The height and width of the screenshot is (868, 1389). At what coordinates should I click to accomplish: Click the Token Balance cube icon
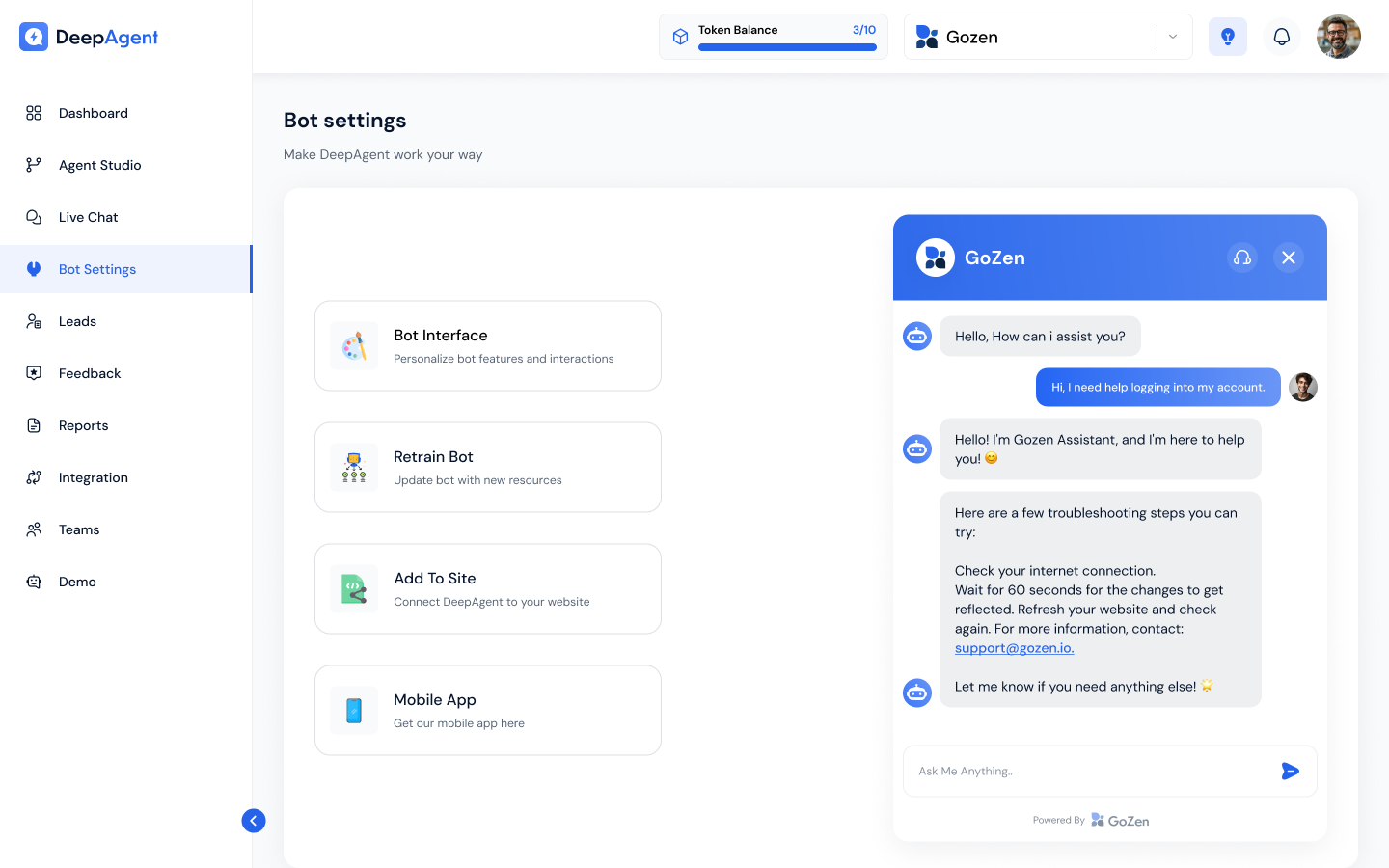click(x=680, y=37)
